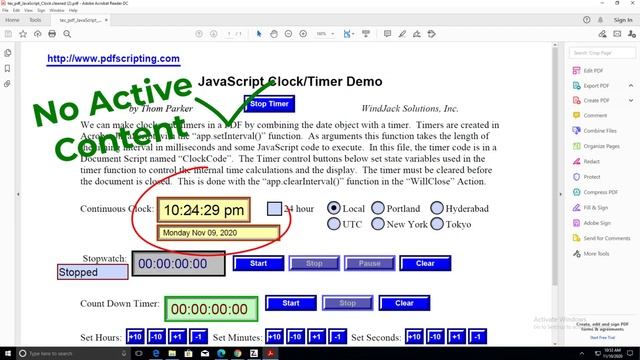Open the Organize Pages tool
This screenshot has height=360, width=640.
596,146
